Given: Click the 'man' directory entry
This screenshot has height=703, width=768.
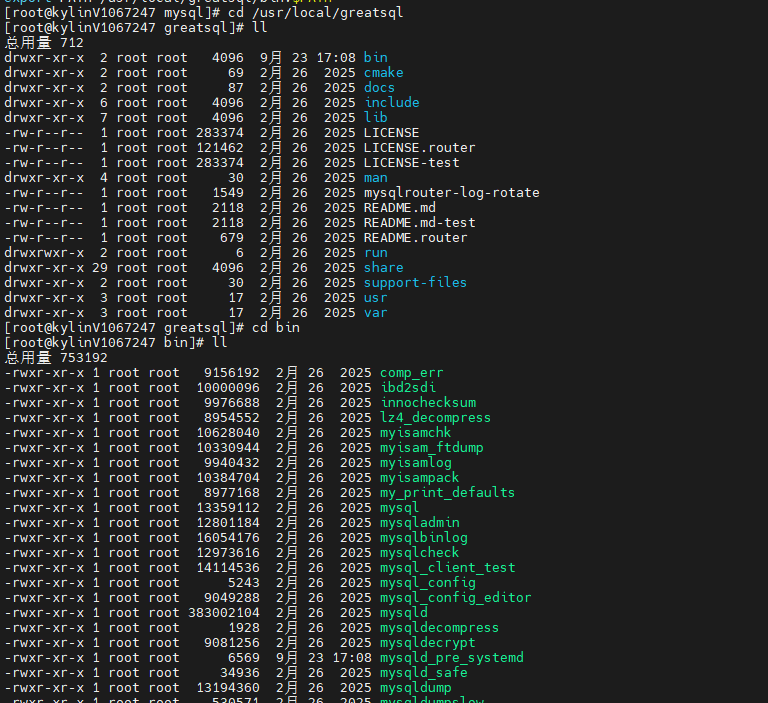Looking at the screenshot, I should (376, 178).
